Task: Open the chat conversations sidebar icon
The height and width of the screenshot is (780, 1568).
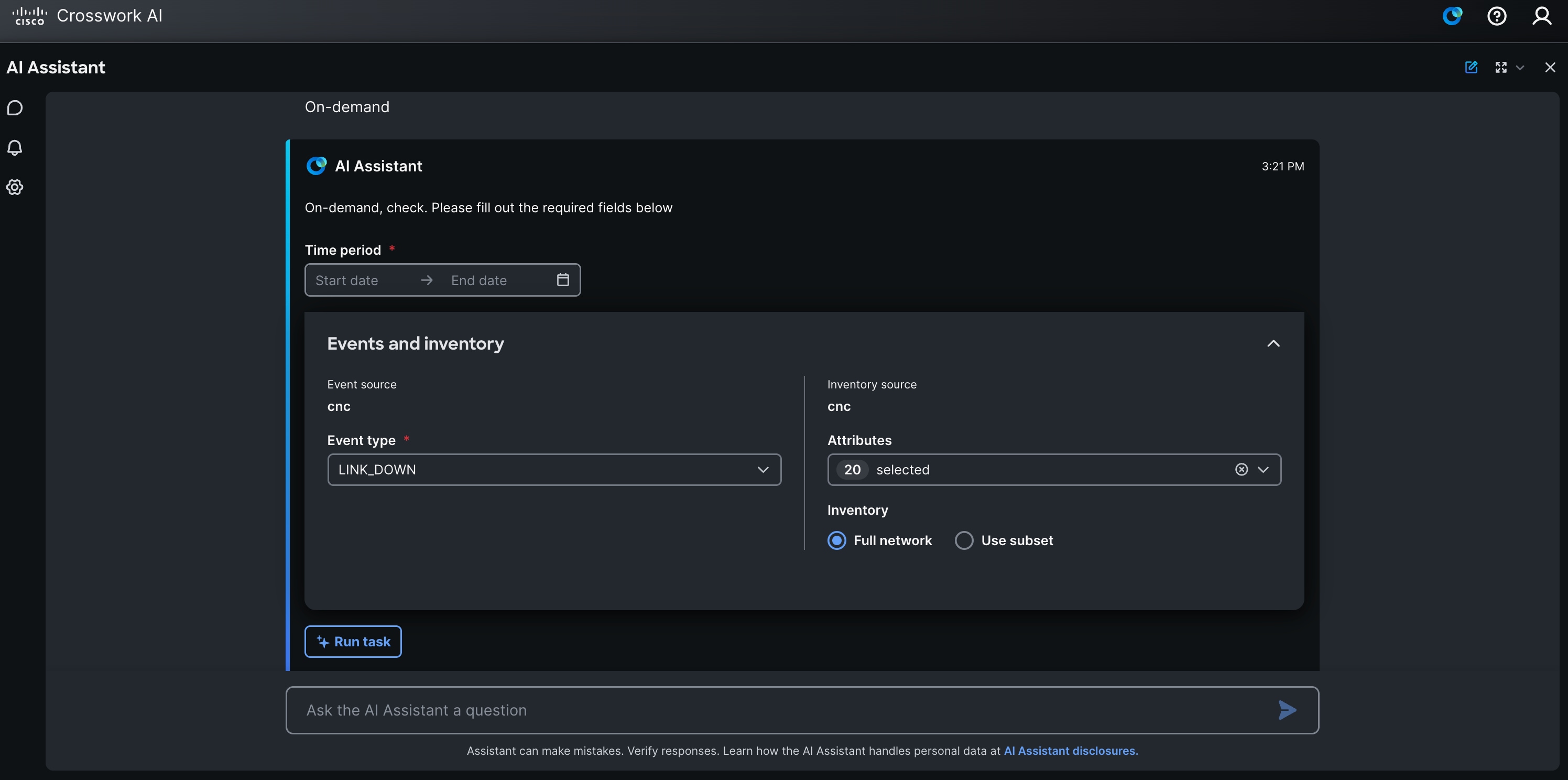Action: pyautogui.click(x=15, y=108)
